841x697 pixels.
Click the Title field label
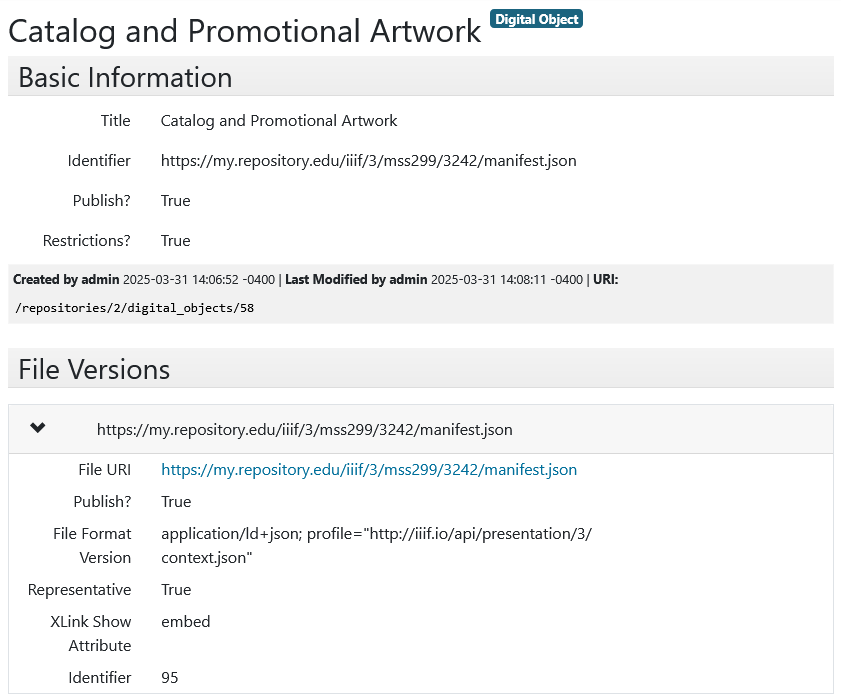tap(115, 120)
